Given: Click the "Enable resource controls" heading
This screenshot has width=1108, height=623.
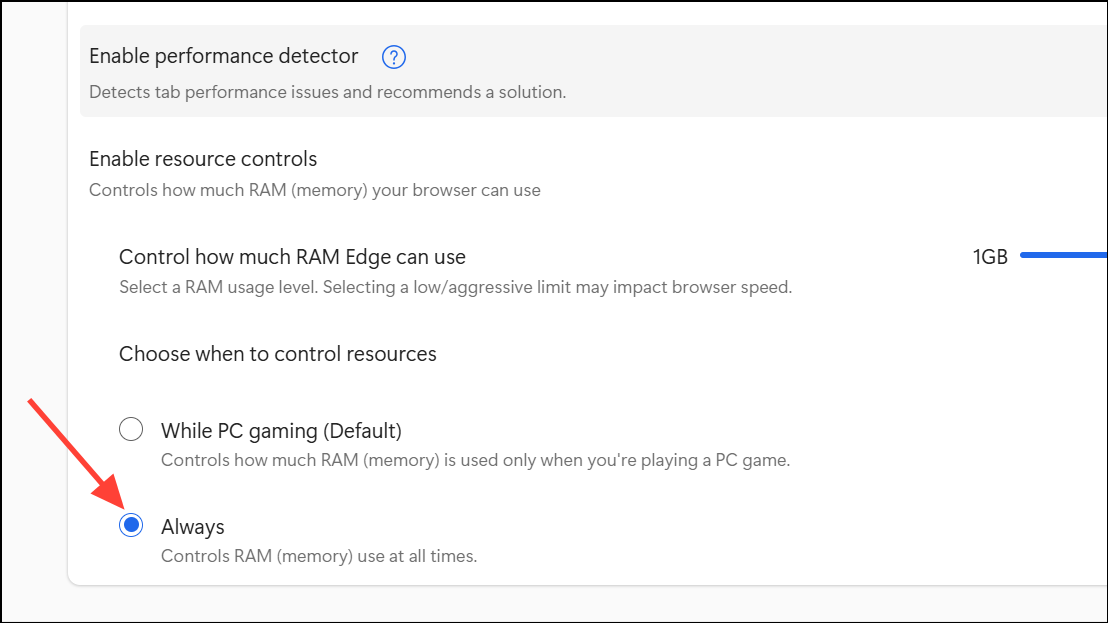Looking at the screenshot, I should (x=203, y=159).
